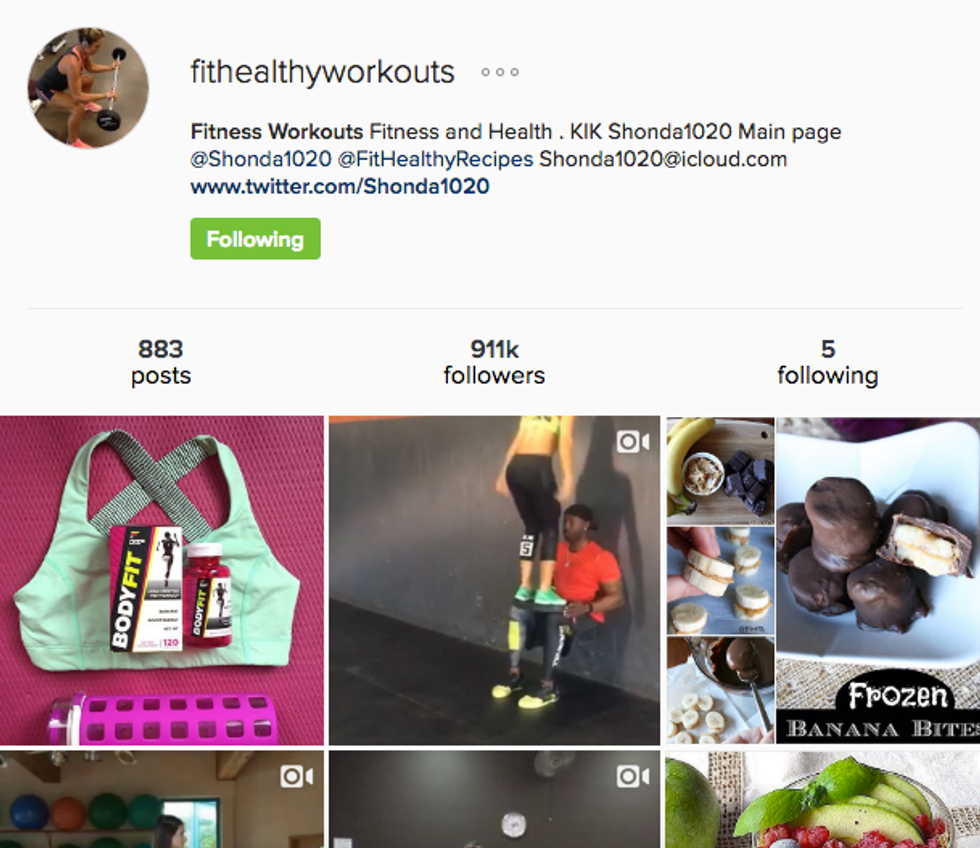
Task: Toggle the green Following button
Action: [255, 239]
